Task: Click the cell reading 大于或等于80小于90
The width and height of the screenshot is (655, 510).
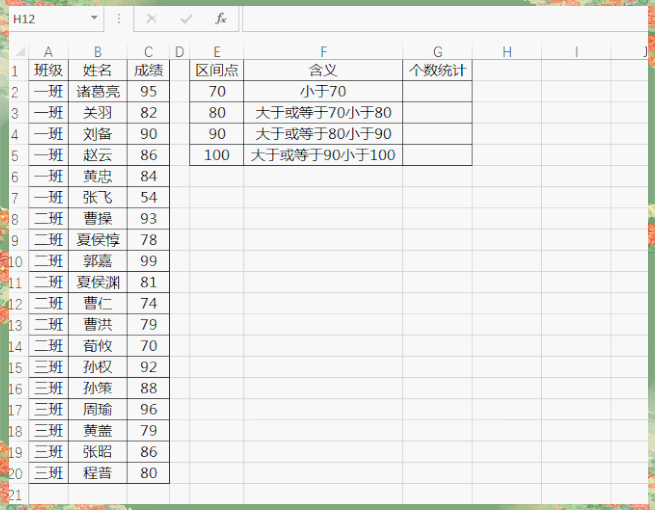Action: coord(323,134)
